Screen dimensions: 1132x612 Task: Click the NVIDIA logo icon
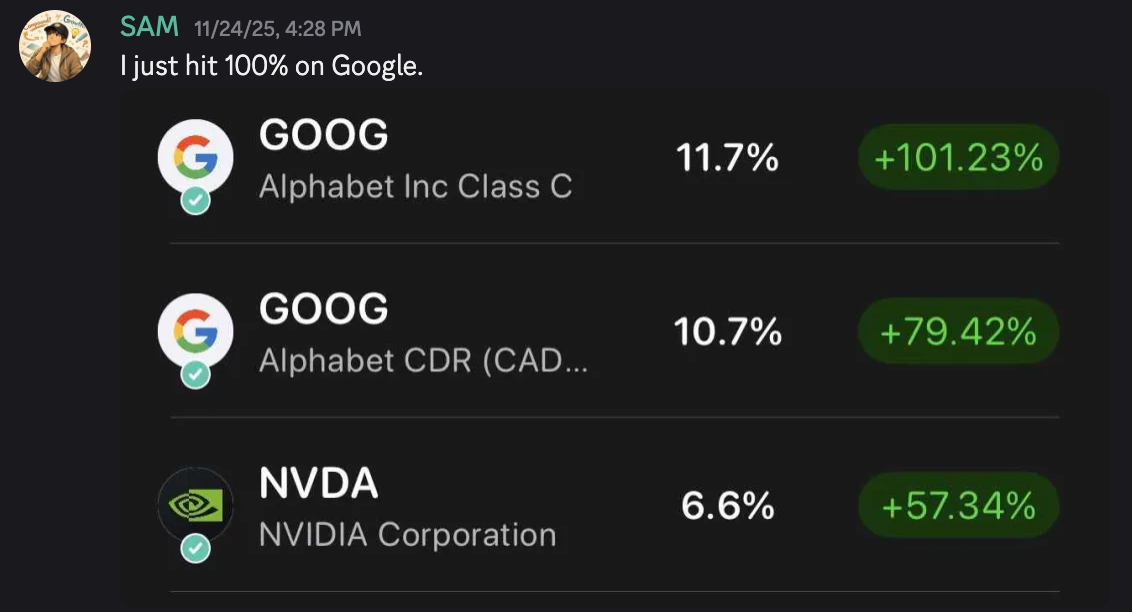[196, 505]
